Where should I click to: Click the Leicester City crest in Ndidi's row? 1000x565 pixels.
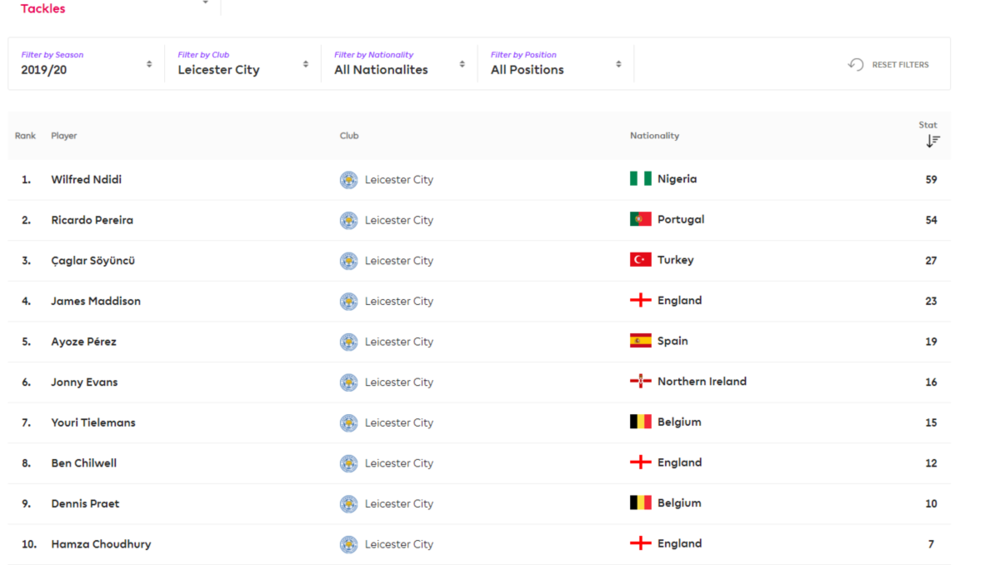coord(349,180)
